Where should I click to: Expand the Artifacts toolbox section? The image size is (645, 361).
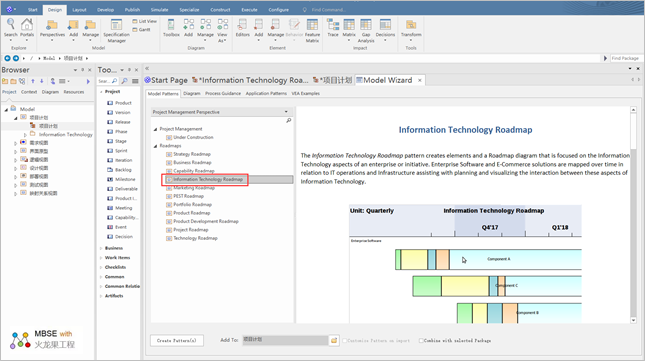[x=101, y=296]
